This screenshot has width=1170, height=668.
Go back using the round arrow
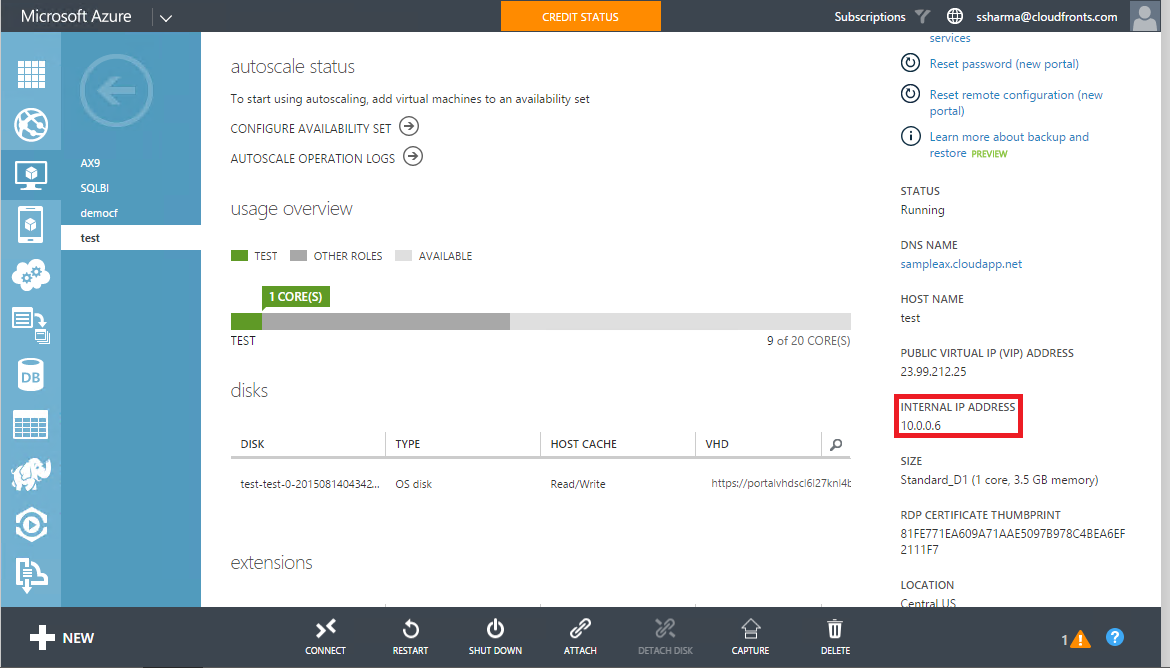(116, 91)
